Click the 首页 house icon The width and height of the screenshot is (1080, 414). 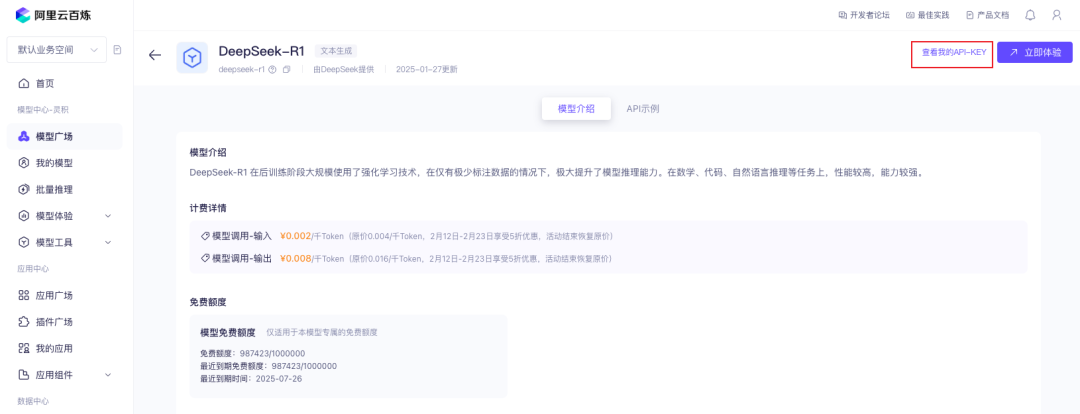point(23,83)
